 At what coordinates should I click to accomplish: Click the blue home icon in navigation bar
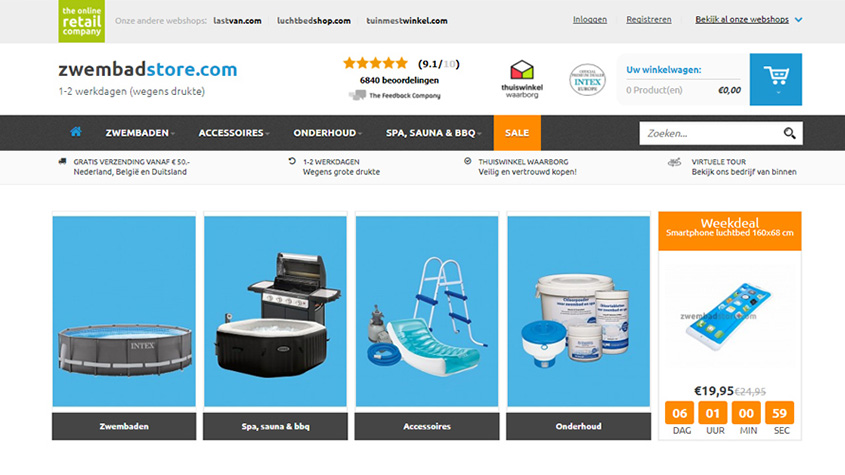75,132
